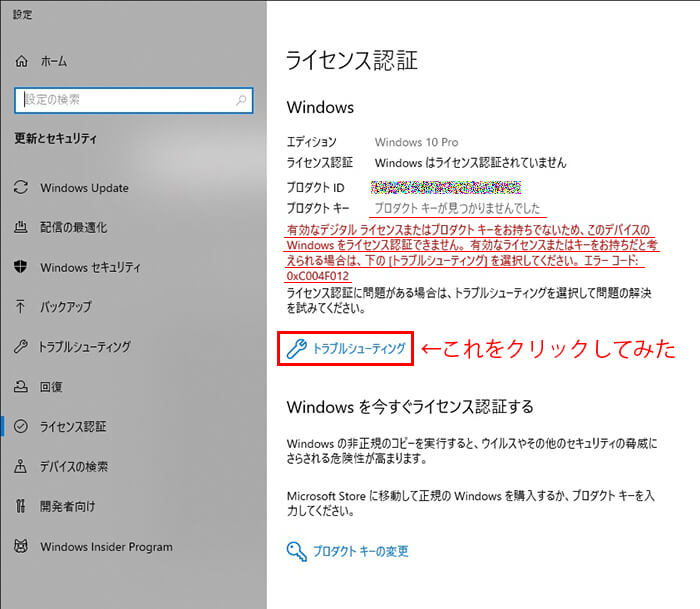This screenshot has height=609, width=700.
Task: Select ライセンス認証 text in sidebar
Action: [x=73, y=426]
